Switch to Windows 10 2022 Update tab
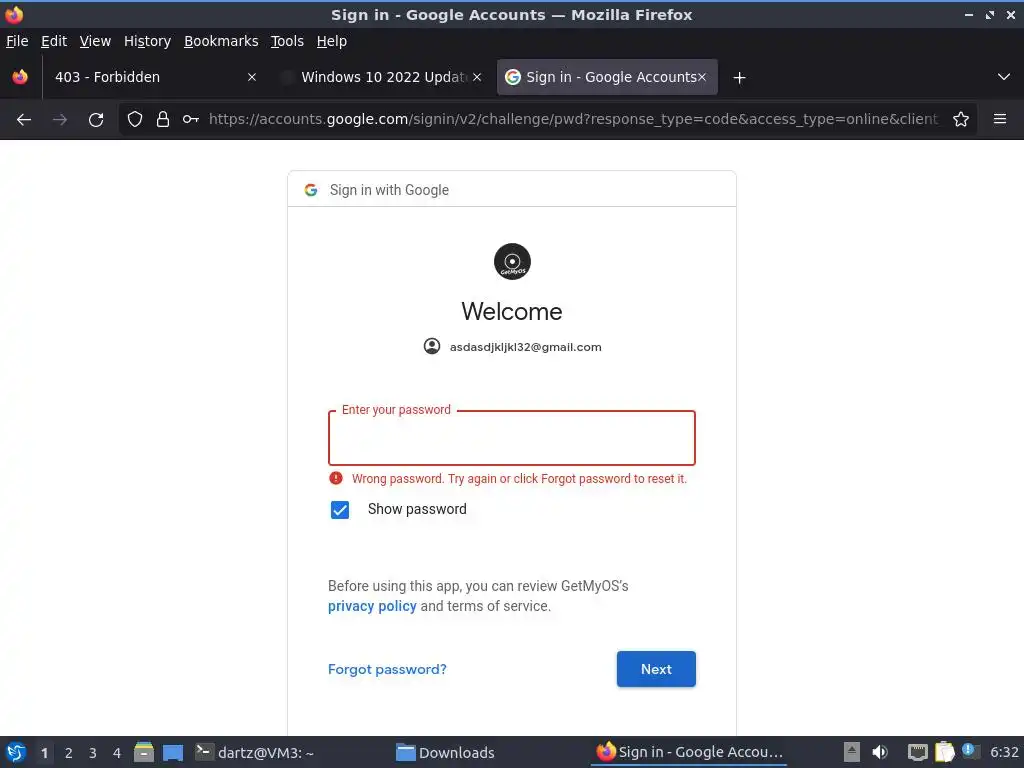Screen dimensions: 1024x768 380,77
